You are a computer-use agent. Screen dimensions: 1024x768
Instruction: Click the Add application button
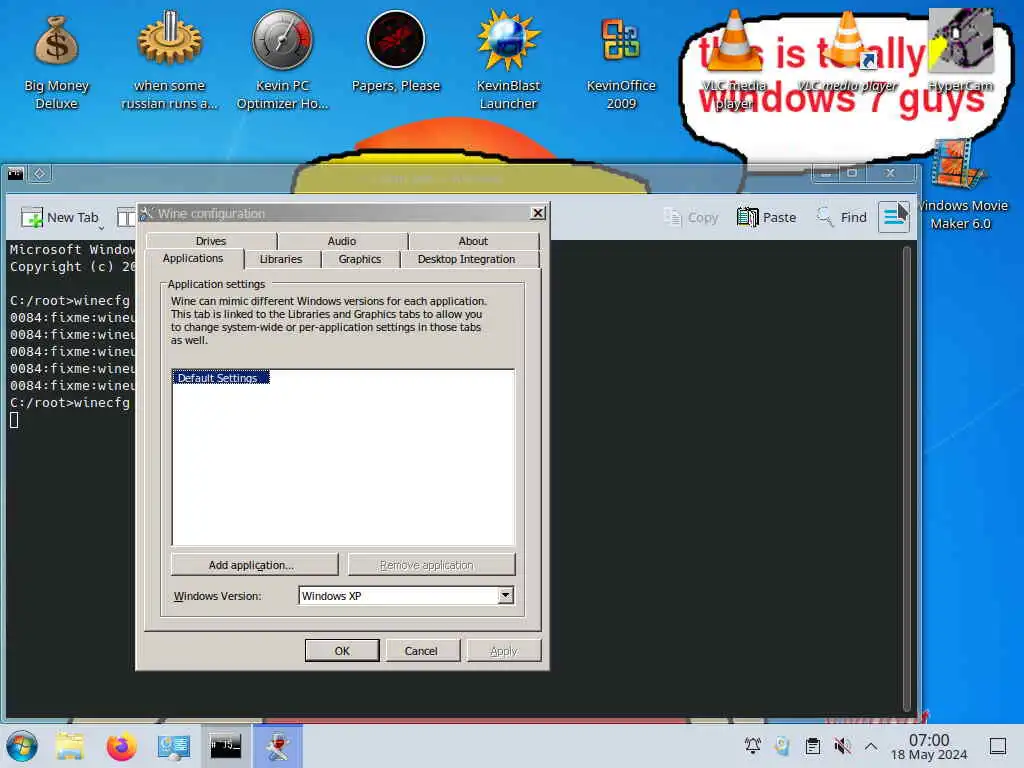point(255,565)
